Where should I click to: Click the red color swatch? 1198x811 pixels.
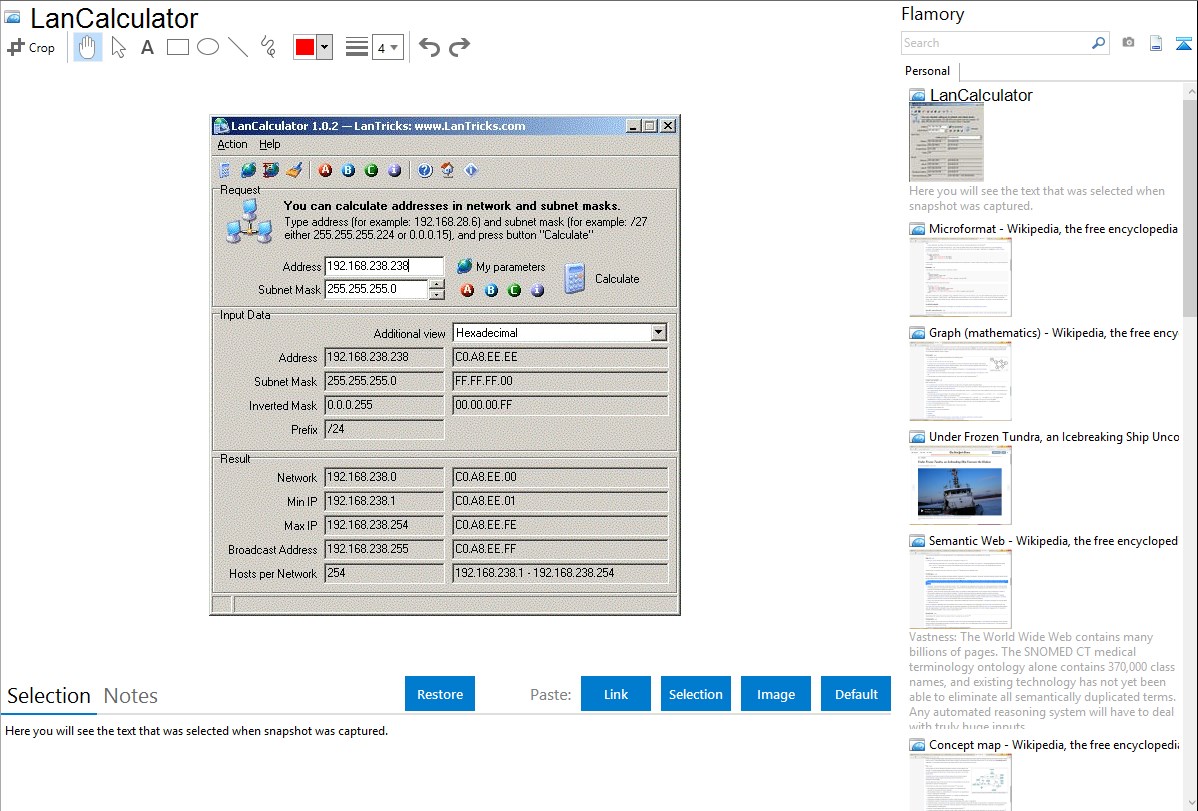point(305,47)
